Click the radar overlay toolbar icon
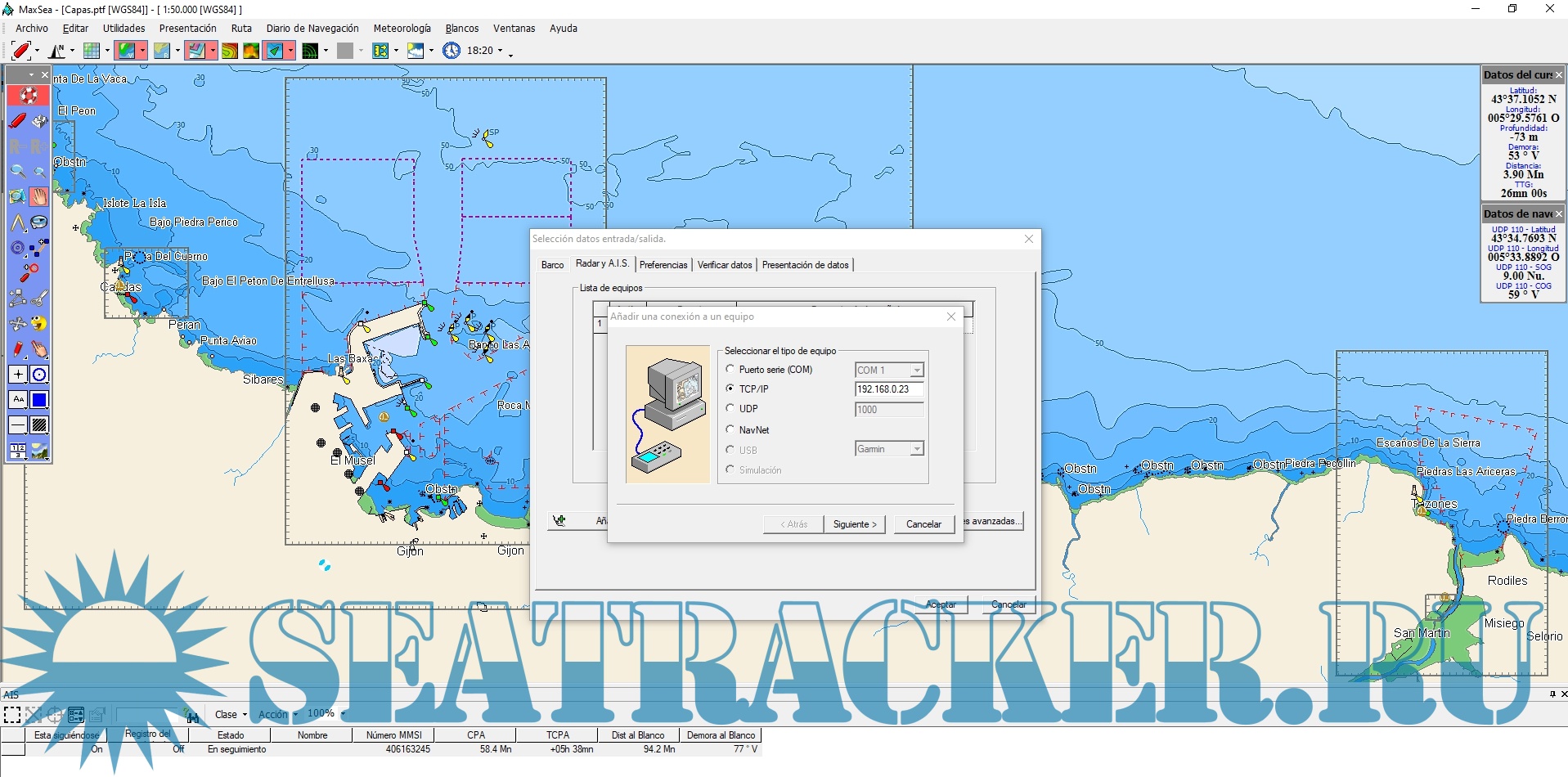This screenshot has width=1568, height=777. point(311,51)
